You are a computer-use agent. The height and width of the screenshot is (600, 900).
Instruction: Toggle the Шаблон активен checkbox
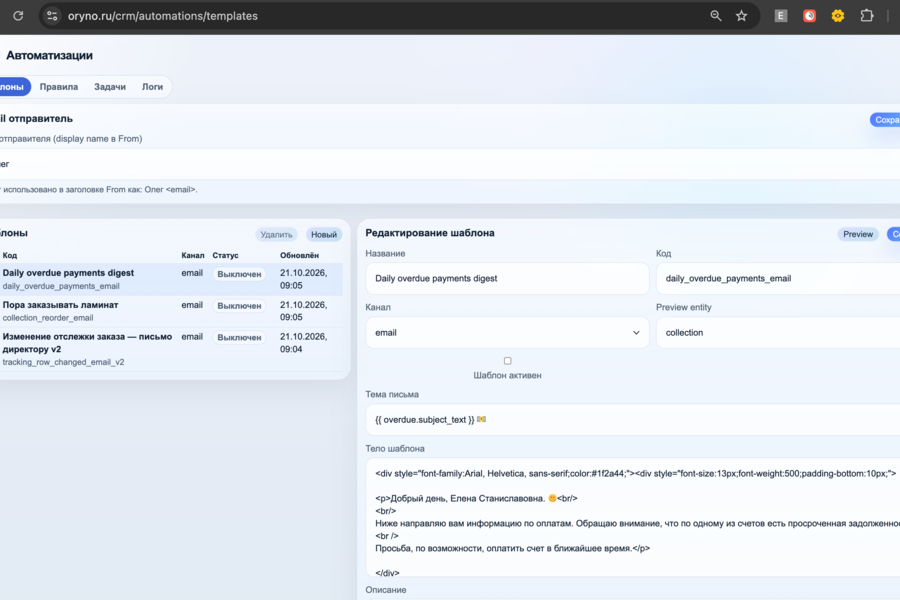507,361
